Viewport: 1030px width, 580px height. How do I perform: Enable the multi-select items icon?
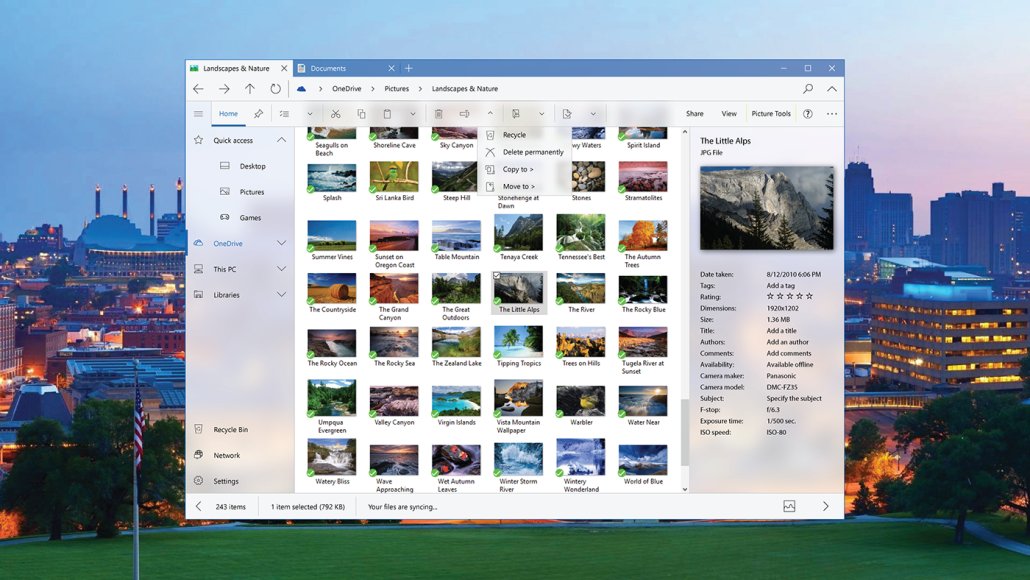point(283,113)
